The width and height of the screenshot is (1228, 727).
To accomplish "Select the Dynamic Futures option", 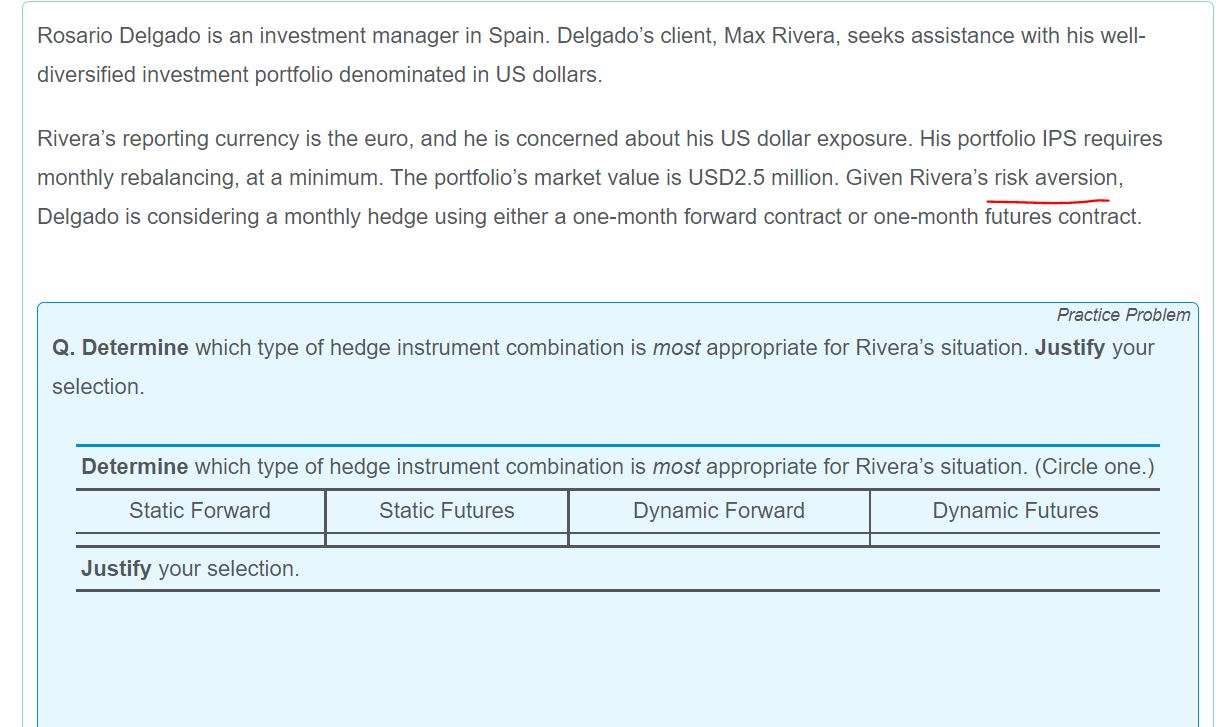I will [1014, 511].
